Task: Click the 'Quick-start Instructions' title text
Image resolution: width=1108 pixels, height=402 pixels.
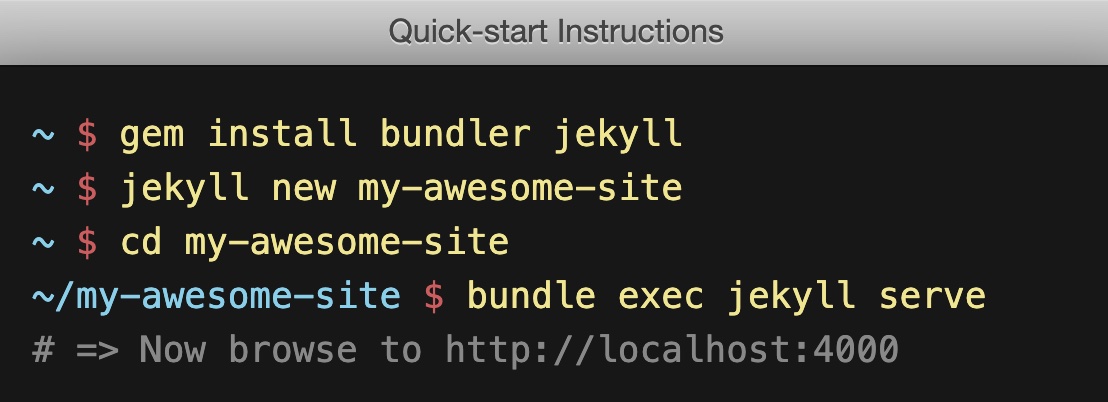Action: [x=555, y=32]
